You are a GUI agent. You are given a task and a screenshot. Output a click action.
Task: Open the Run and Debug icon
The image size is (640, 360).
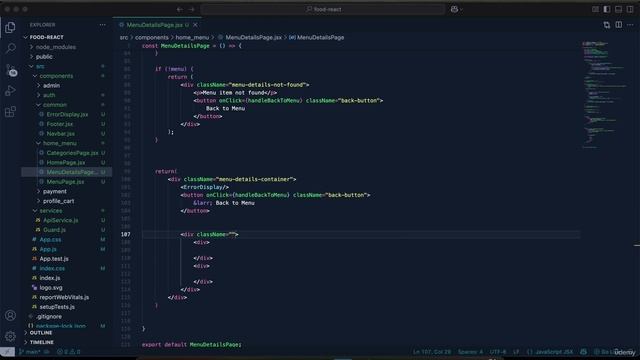click(x=10, y=91)
